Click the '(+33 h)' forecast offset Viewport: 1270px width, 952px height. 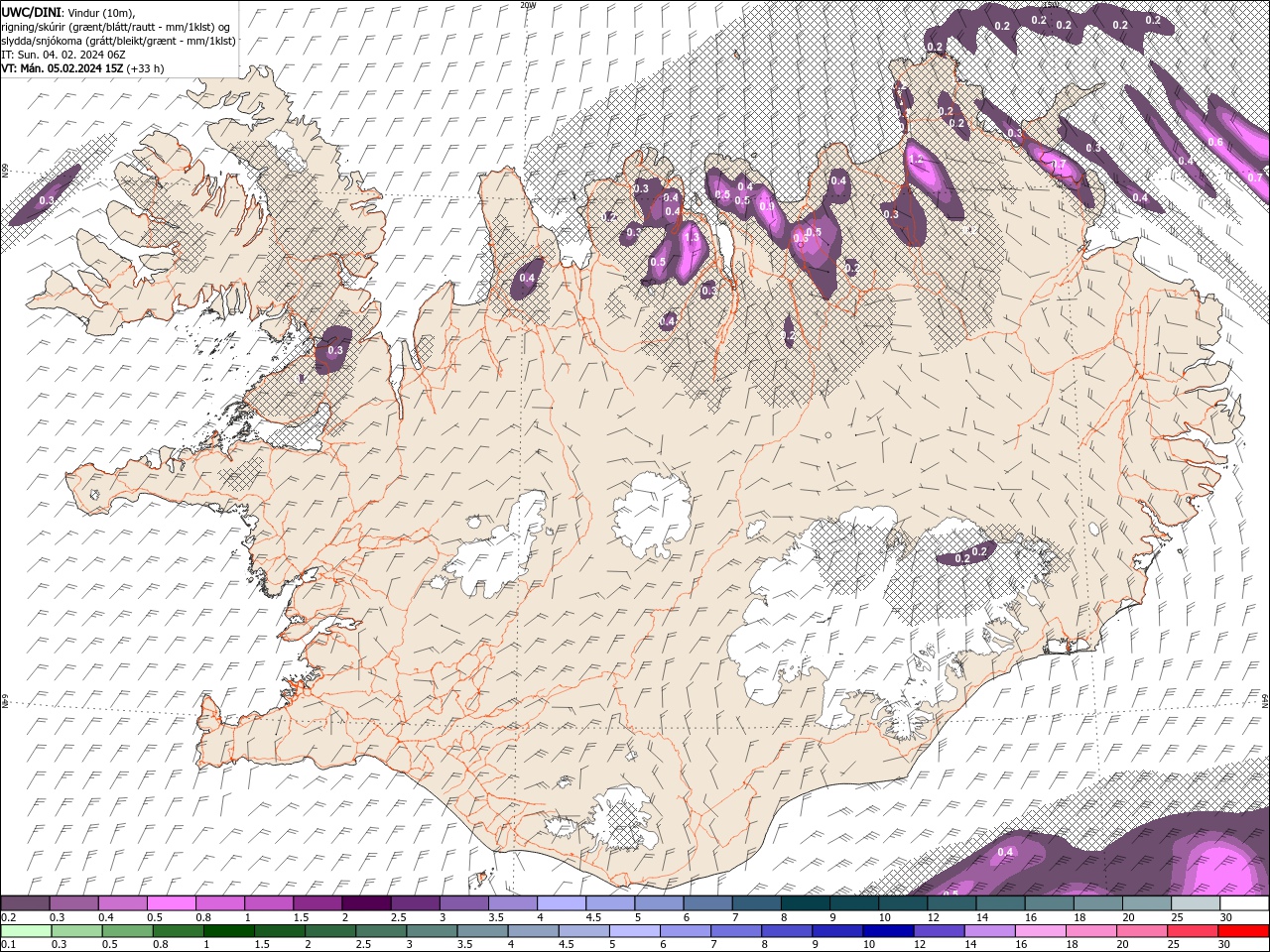click(146, 68)
